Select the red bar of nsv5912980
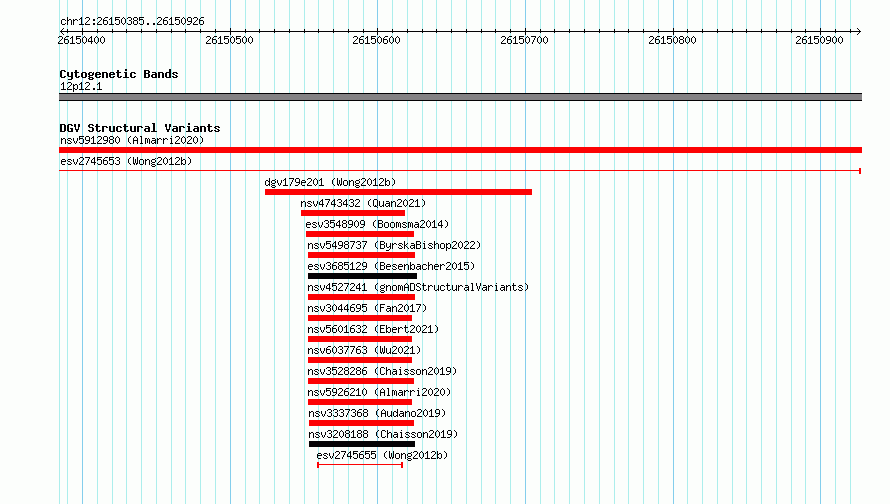This screenshot has width=890, height=504. tap(460, 150)
